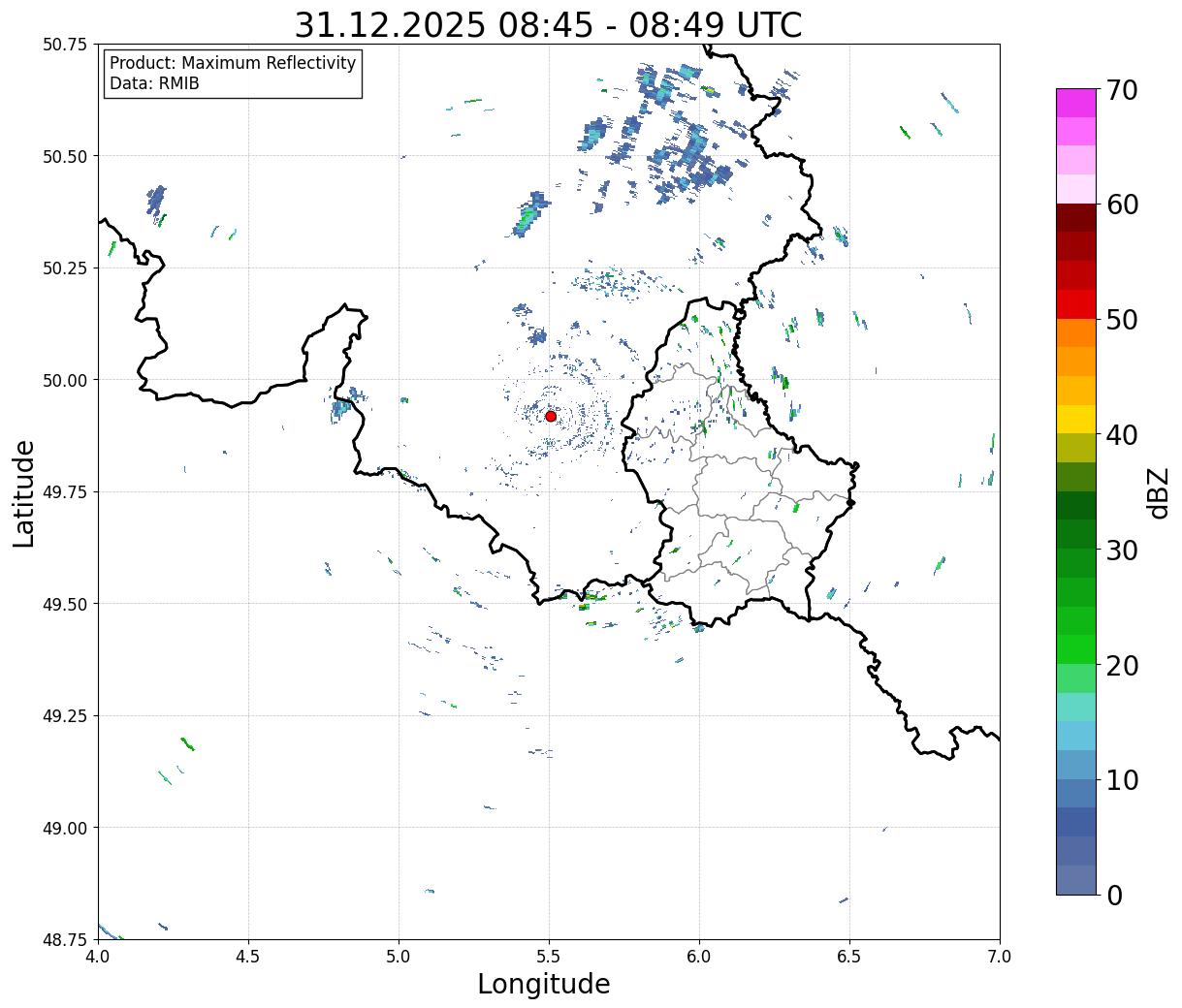Click the latitude tick label 49.25
Screen dimensions: 1182x1008
click(x=65, y=716)
